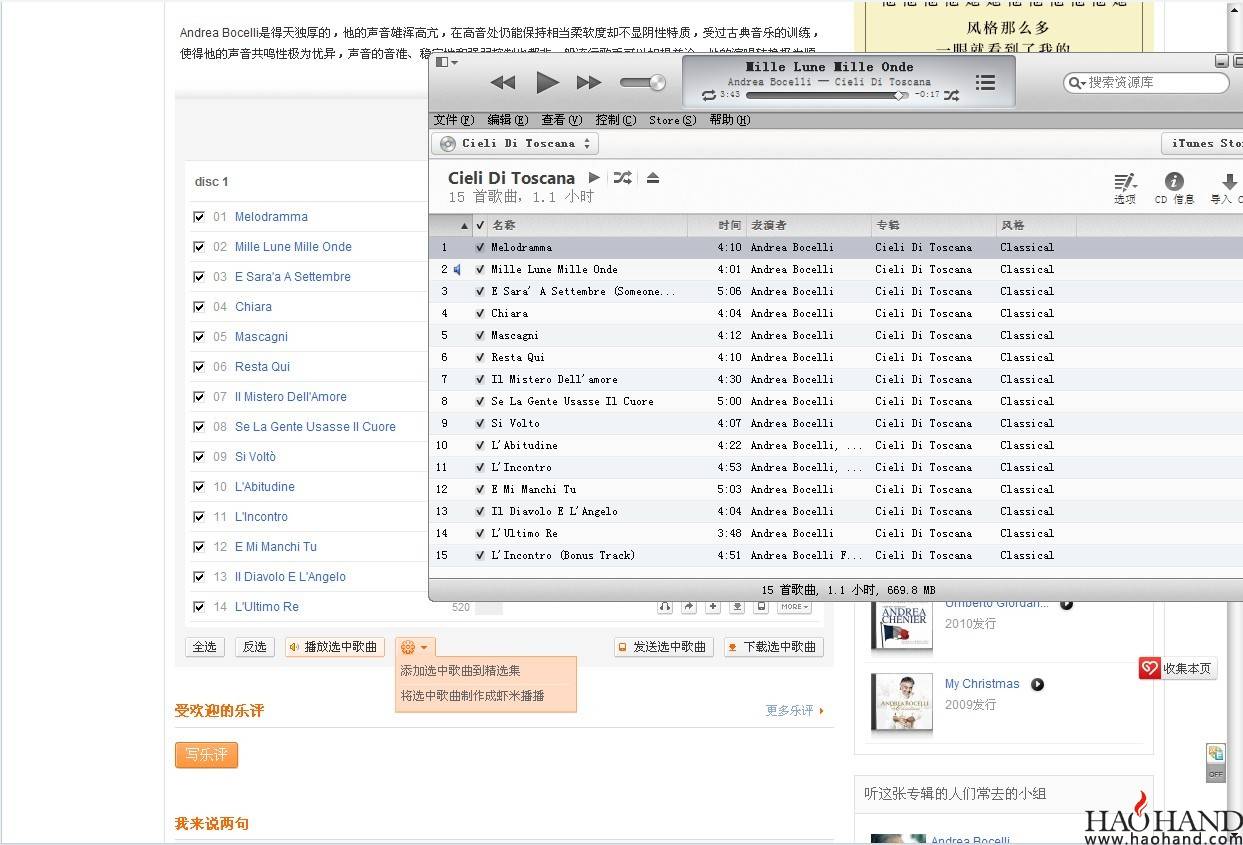The width and height of the screenshot is (1243, 845).
Task: Click the 写乐评 button
Action: coord(206,755)
